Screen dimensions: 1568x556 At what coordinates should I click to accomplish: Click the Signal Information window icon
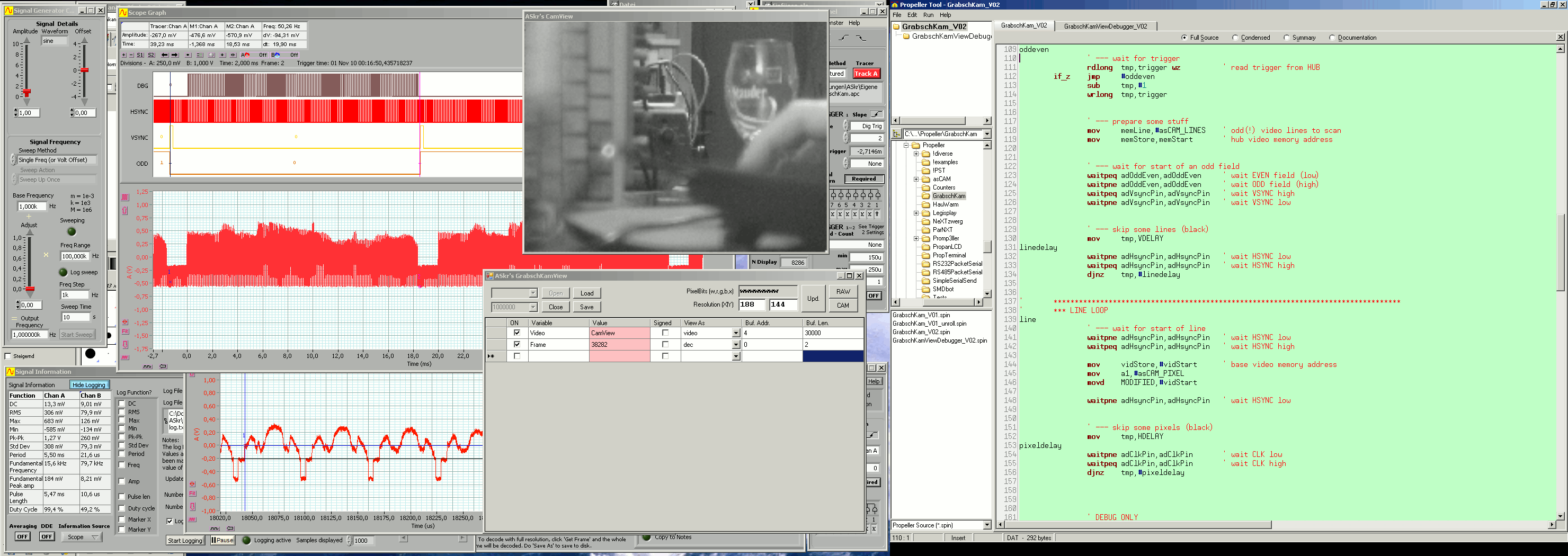[11, 372]
